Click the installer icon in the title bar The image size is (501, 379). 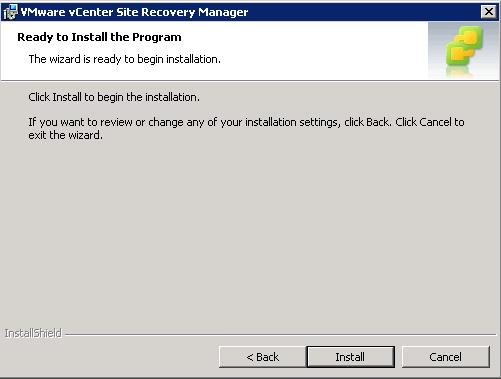[x=10, y=12]
